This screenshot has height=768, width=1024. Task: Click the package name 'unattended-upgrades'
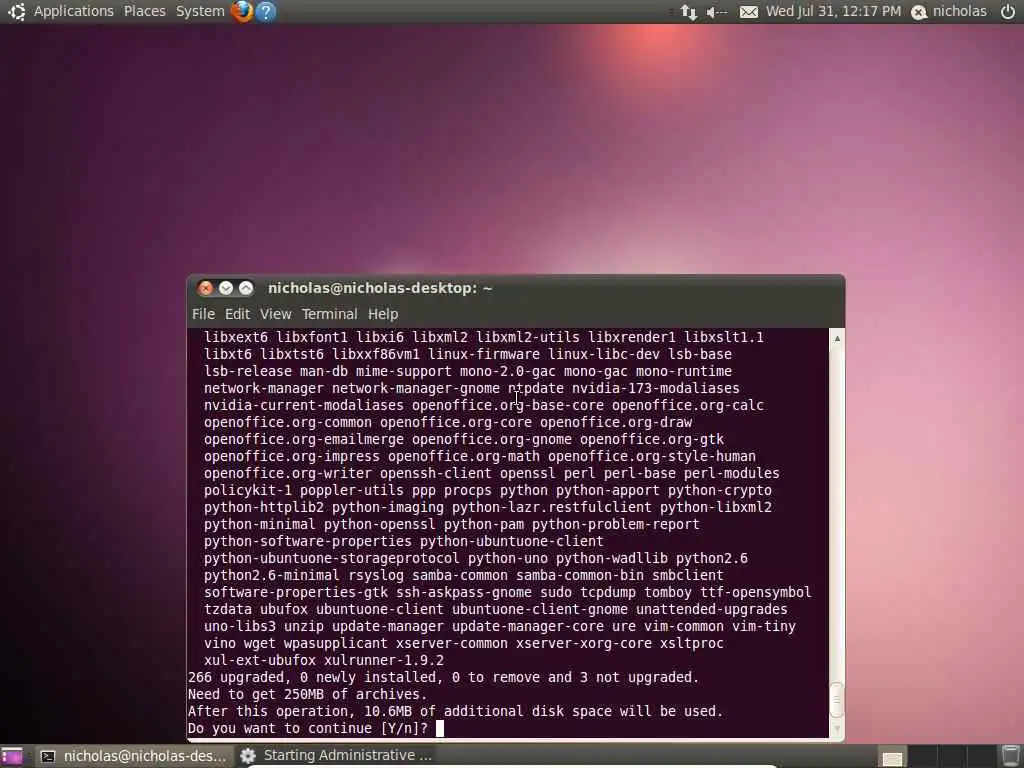712,609
